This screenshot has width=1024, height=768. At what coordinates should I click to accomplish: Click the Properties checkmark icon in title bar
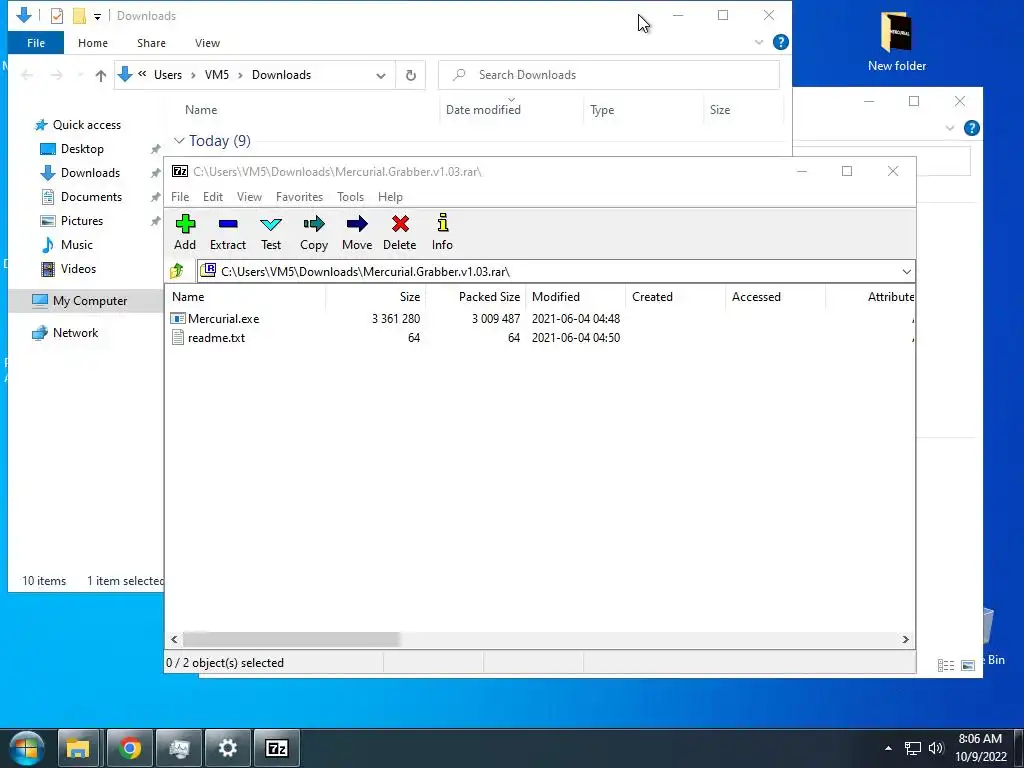tap(57, 16)
